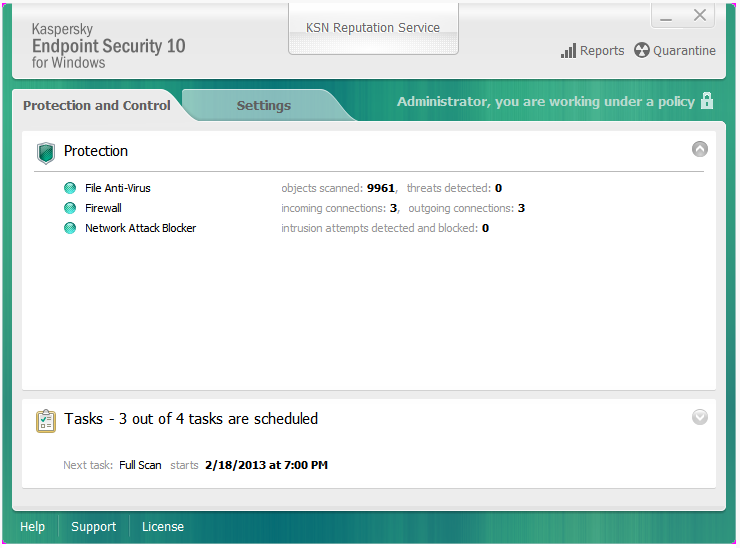The height and width of the screenshot is (548, 740).
Task: Click the Administrator policy notice text
Action: [546, 102]
